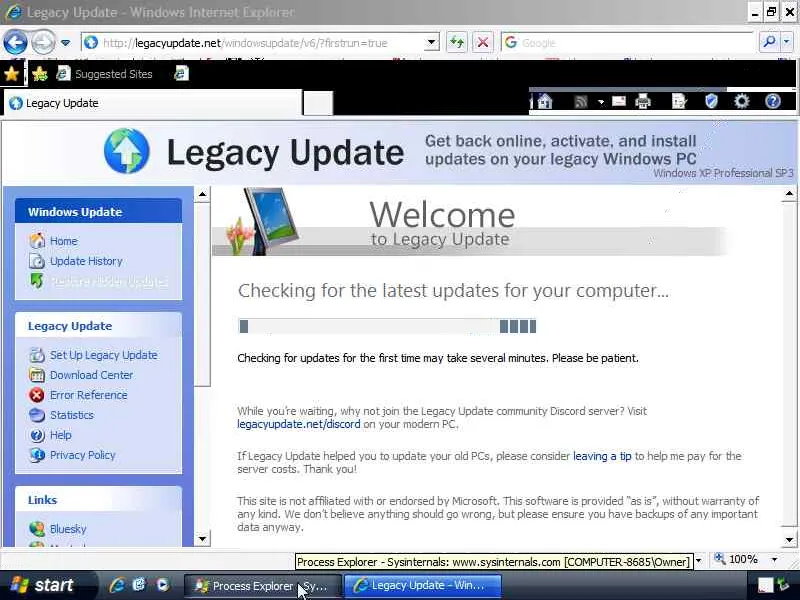
Task: Click the Download Center calendar icon
Action: point(37,375)
